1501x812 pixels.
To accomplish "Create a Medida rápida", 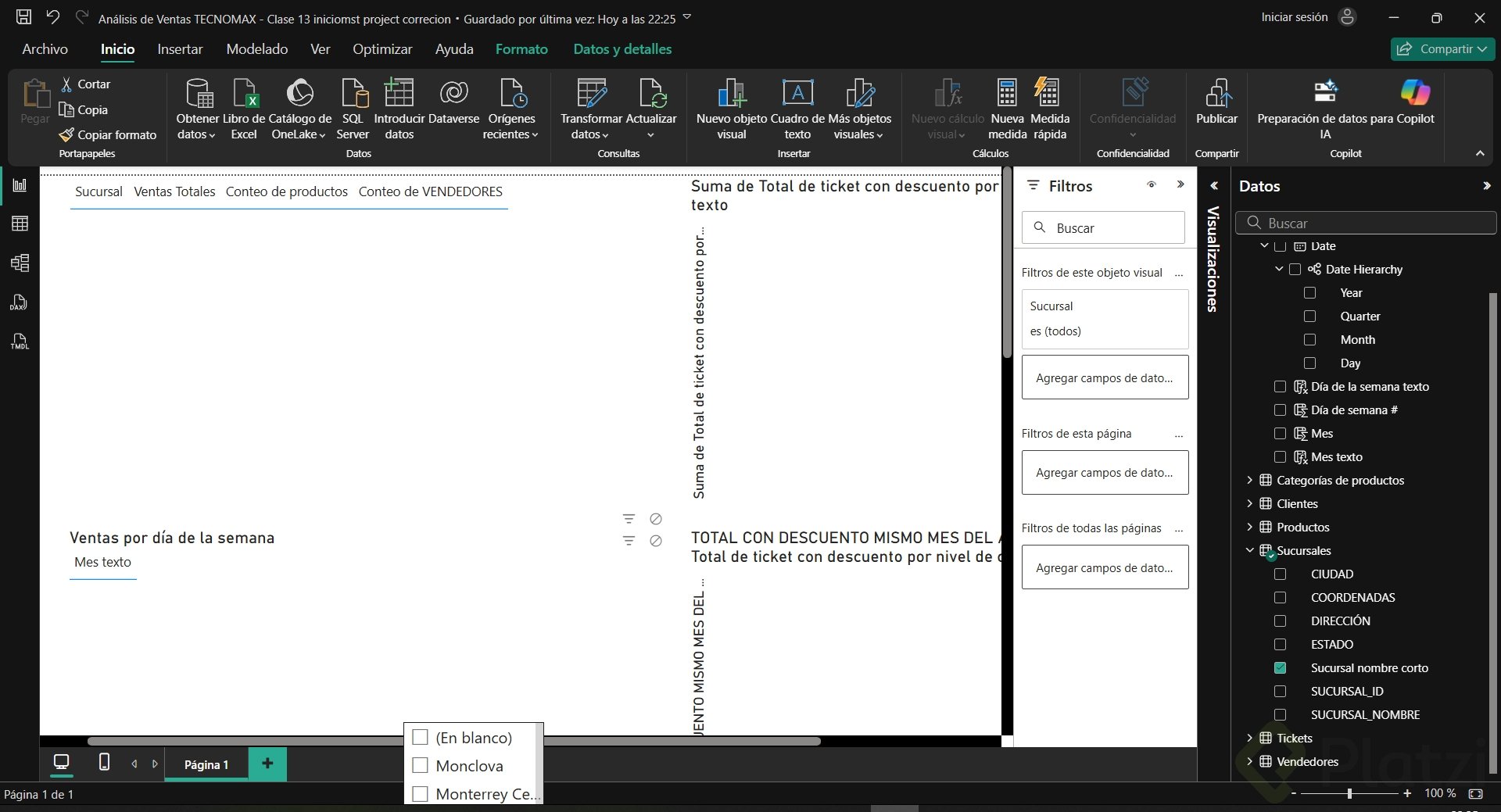I will [x=1050, y=109].
